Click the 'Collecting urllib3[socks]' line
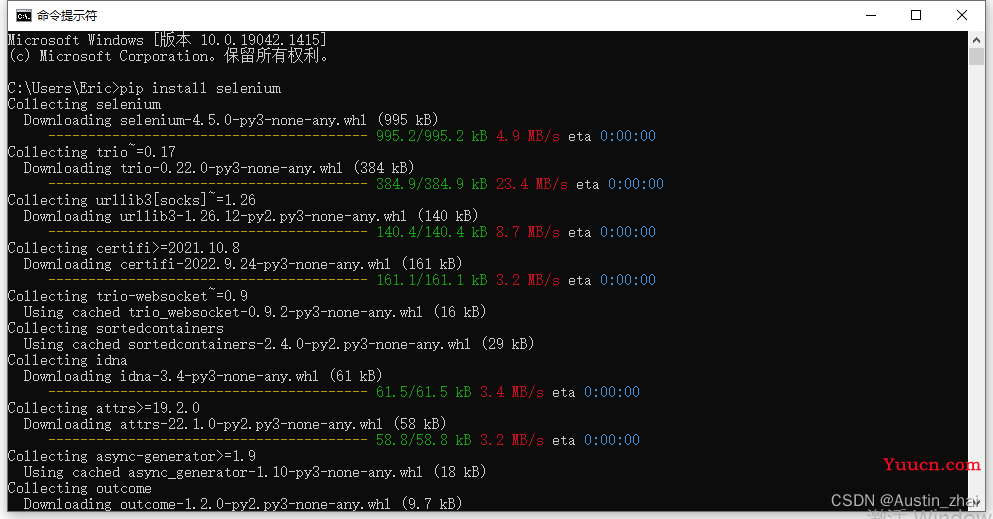 tap(131, 200)
